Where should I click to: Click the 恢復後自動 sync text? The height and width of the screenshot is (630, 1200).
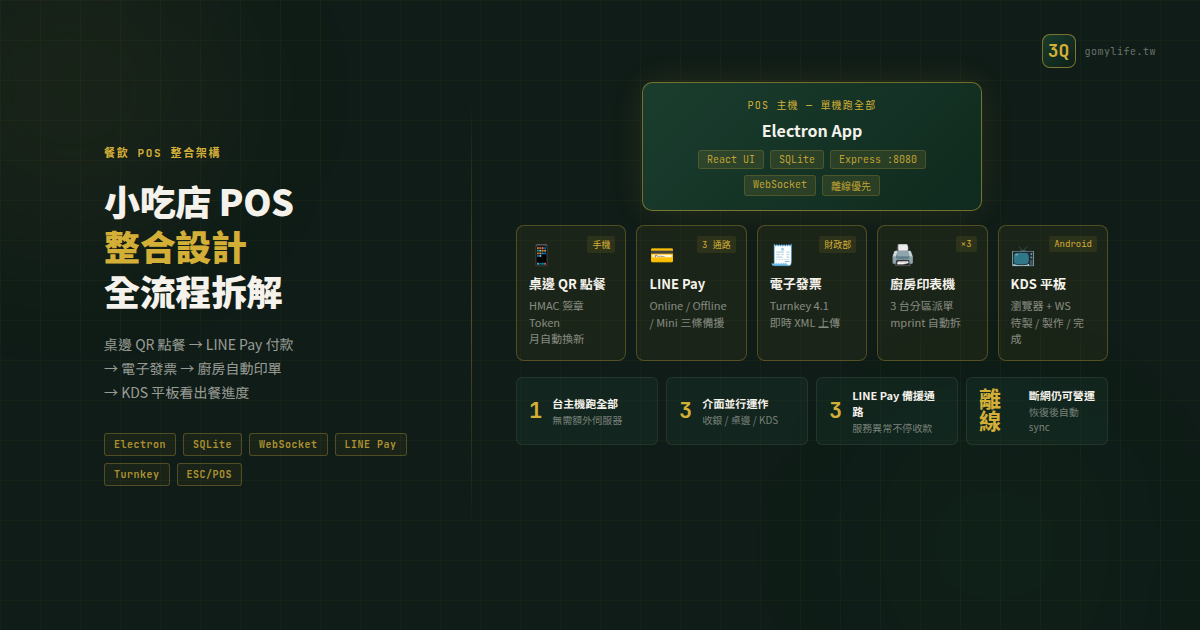[x=1053, y=420]
